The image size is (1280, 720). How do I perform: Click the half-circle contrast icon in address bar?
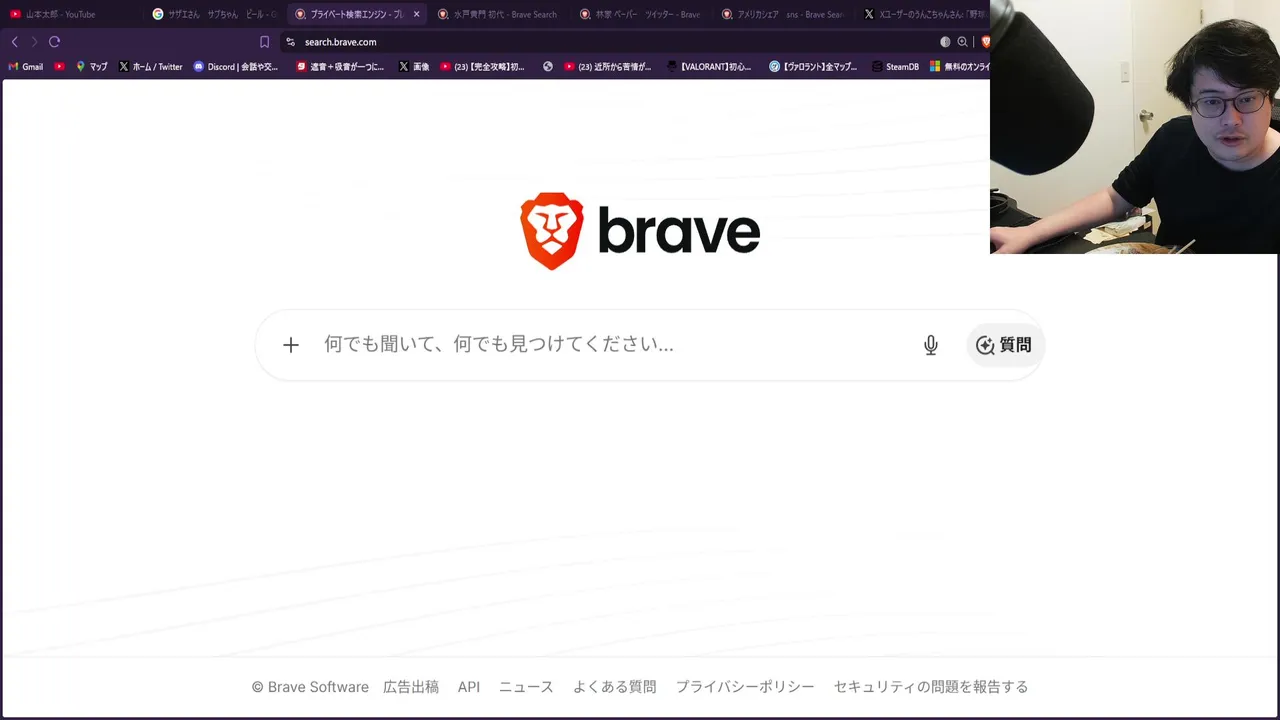945,42
